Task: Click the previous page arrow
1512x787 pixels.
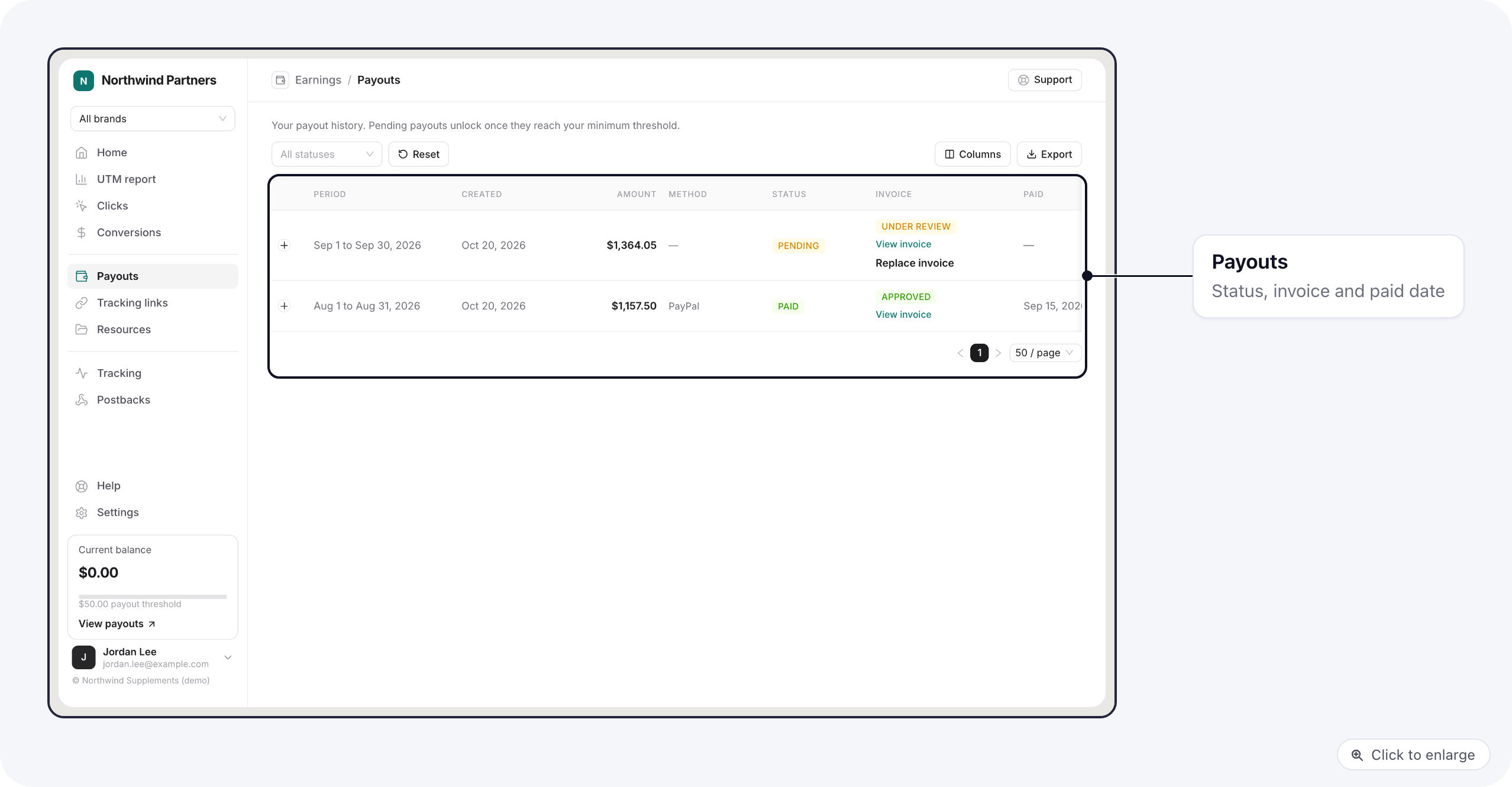Action: [960, 353]
